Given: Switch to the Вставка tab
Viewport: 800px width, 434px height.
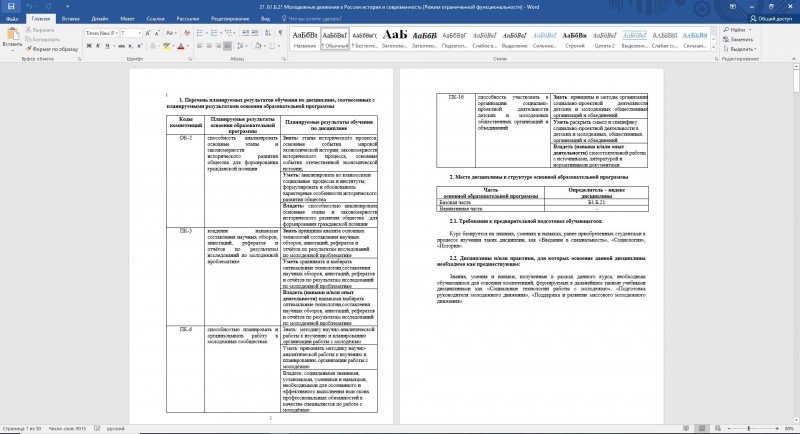Looking at the screenshot, I should (x=70, y=19).
